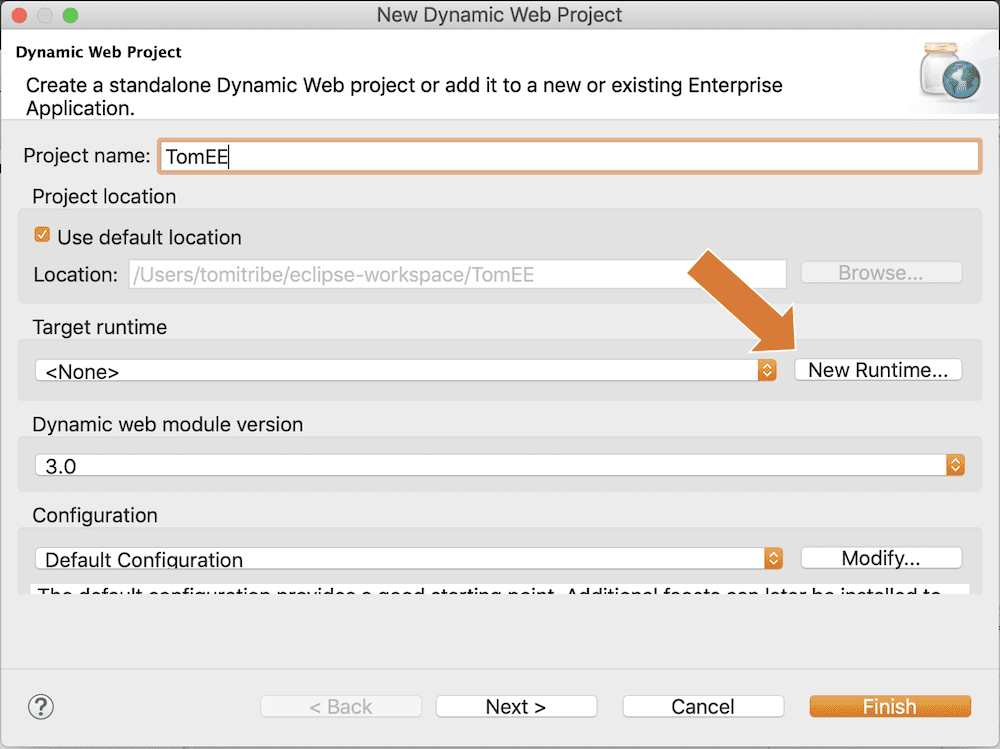
Task: Open the Default Configuration dropdown
Action: click(x=409, y=558)
